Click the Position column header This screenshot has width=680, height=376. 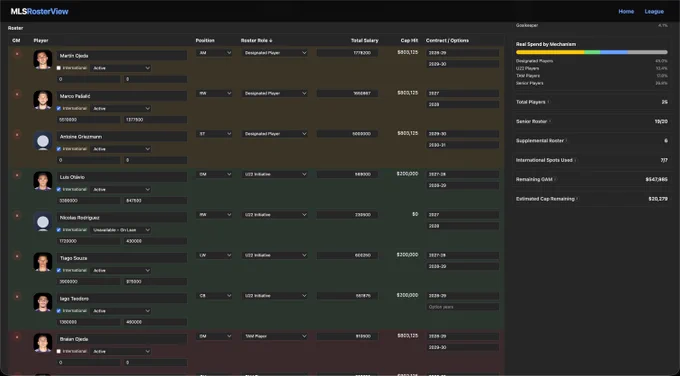(x=205, y=40)
